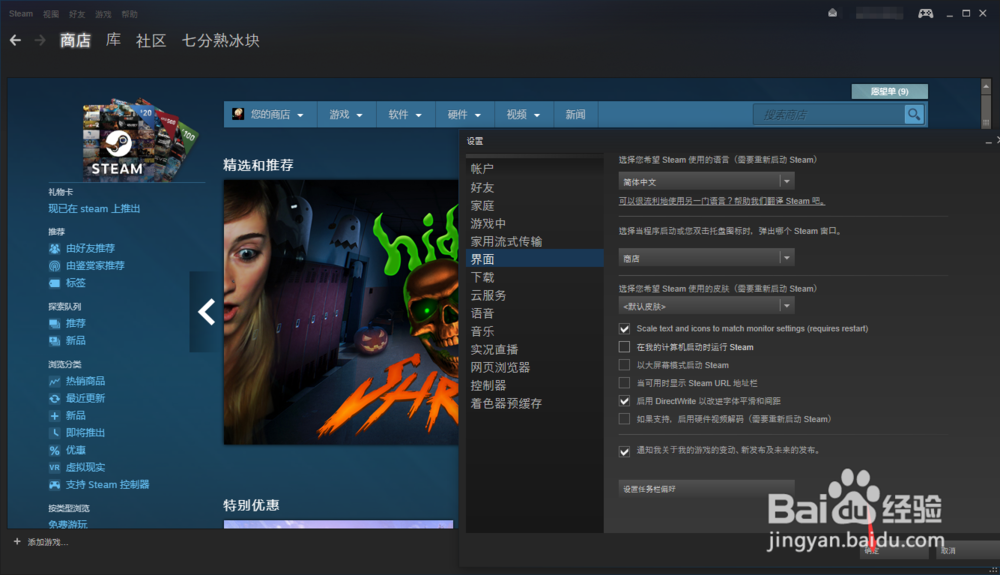
Task: Click the Steam gift card image
Action: tap(140, 140)
